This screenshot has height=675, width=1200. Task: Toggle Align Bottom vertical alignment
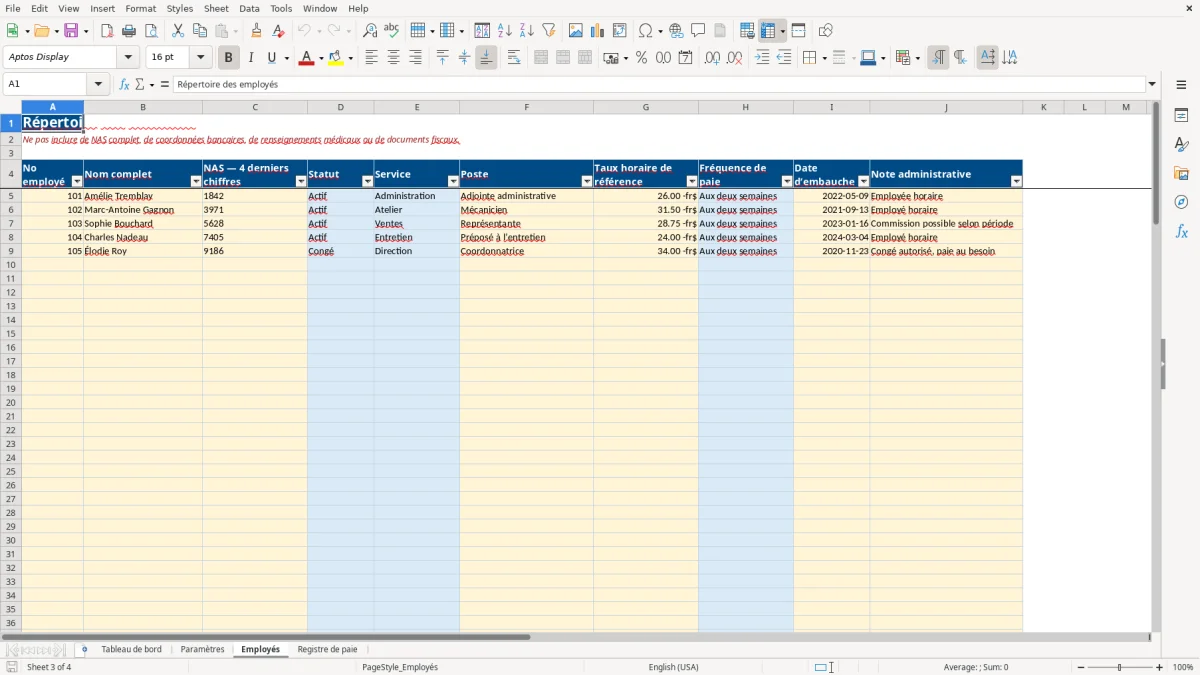click(486, 58)
